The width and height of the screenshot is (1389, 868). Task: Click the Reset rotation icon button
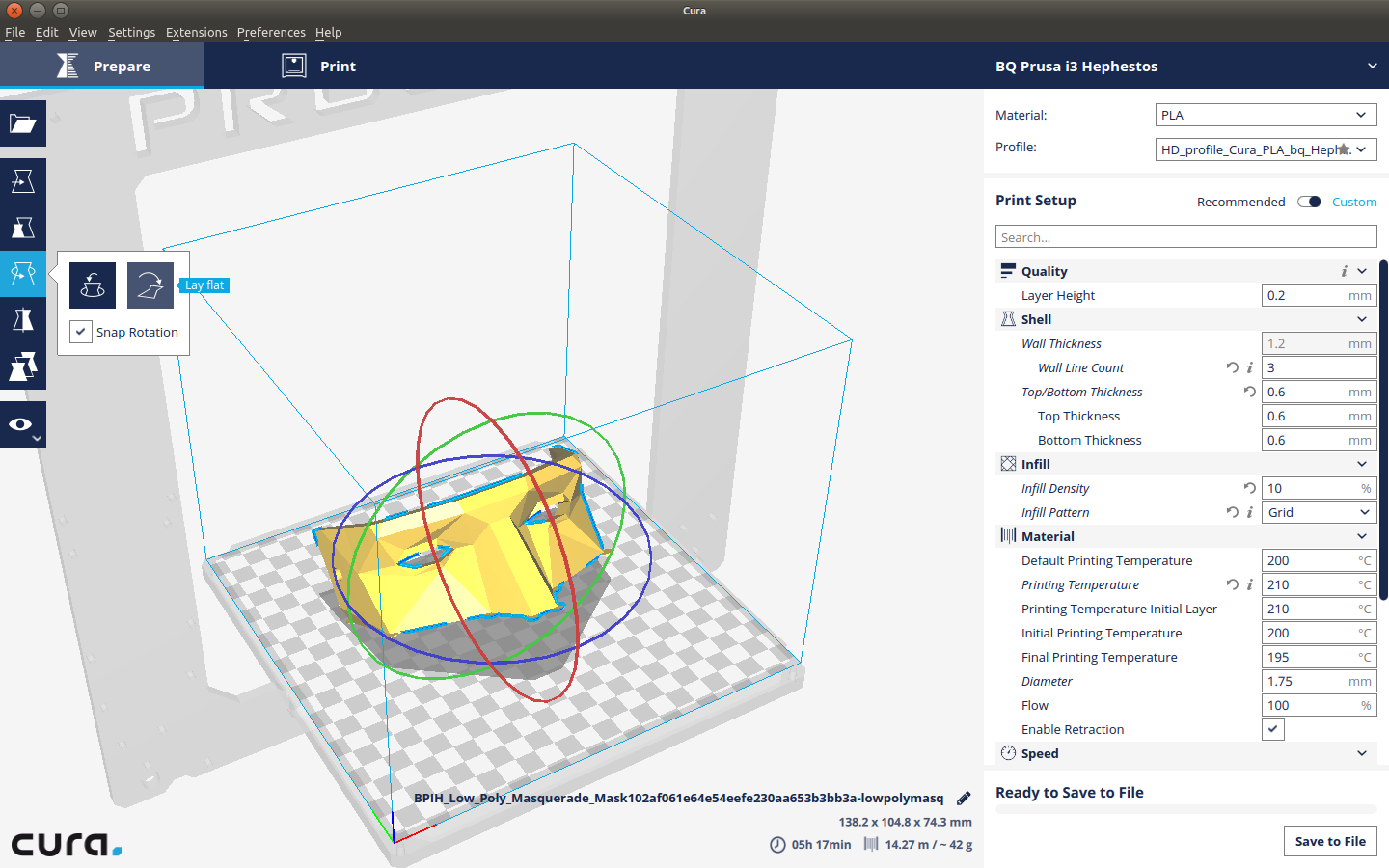coord(93,285)
